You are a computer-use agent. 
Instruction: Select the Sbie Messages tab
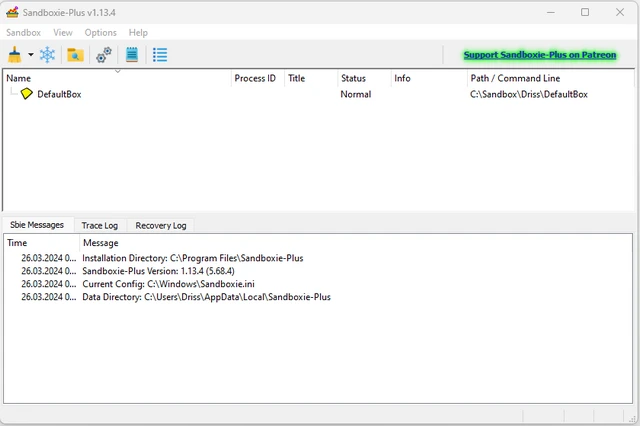pyautogui.click(x=36, y=225)
